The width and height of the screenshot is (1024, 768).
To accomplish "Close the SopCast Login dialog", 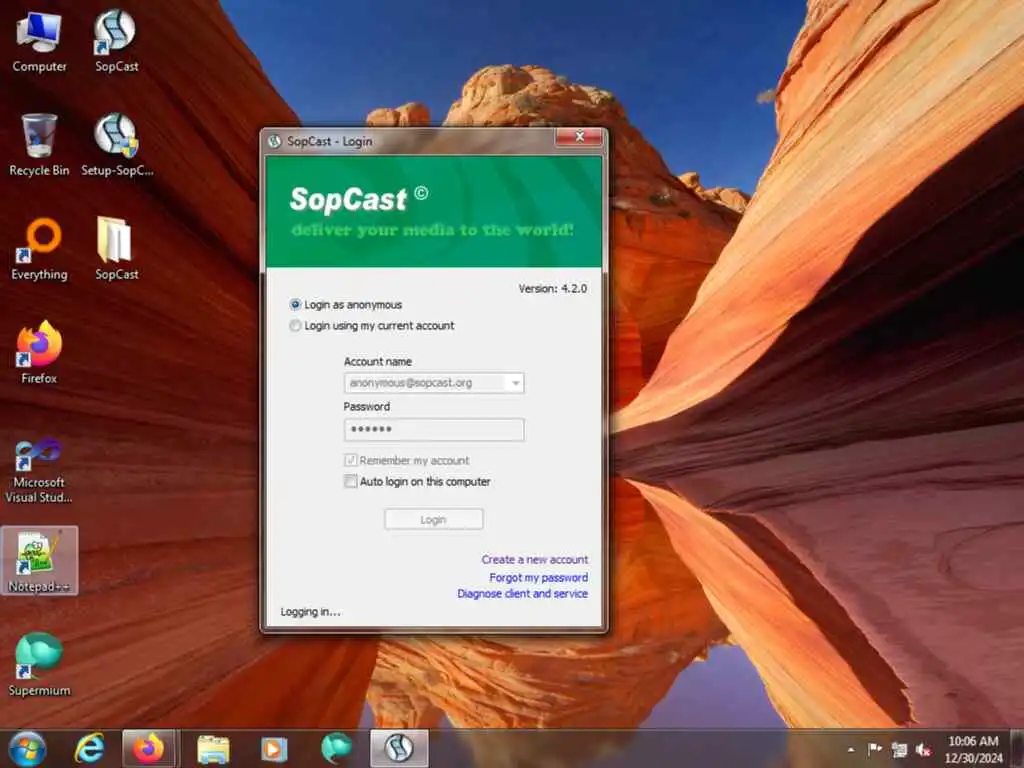I will click(x=579, y=137).
